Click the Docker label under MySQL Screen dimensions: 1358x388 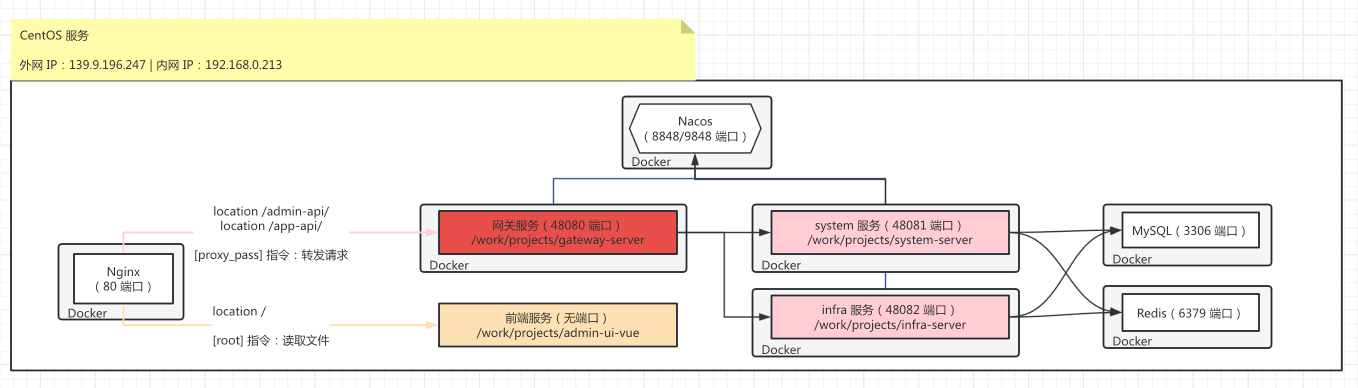point(1132,260)
